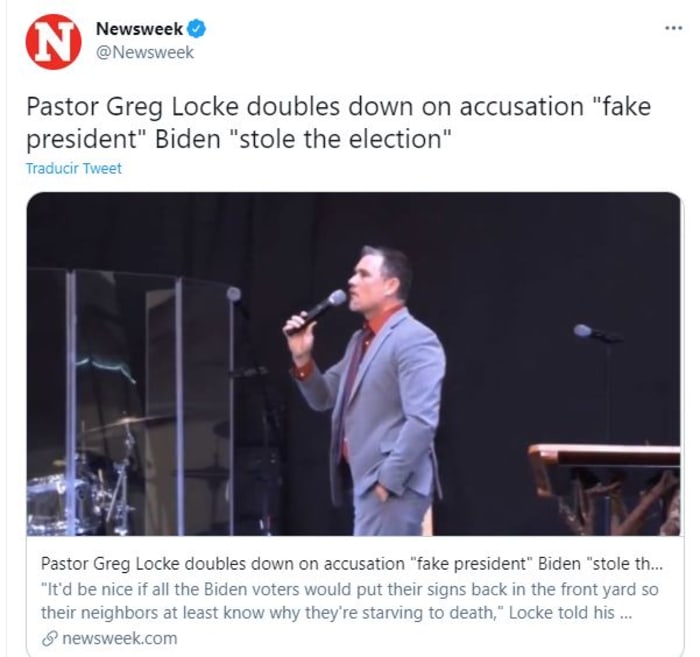The width and height of the screenshot is (700, 657).
Task: Click the blue verified badge
Action: (x=196, y=29)
